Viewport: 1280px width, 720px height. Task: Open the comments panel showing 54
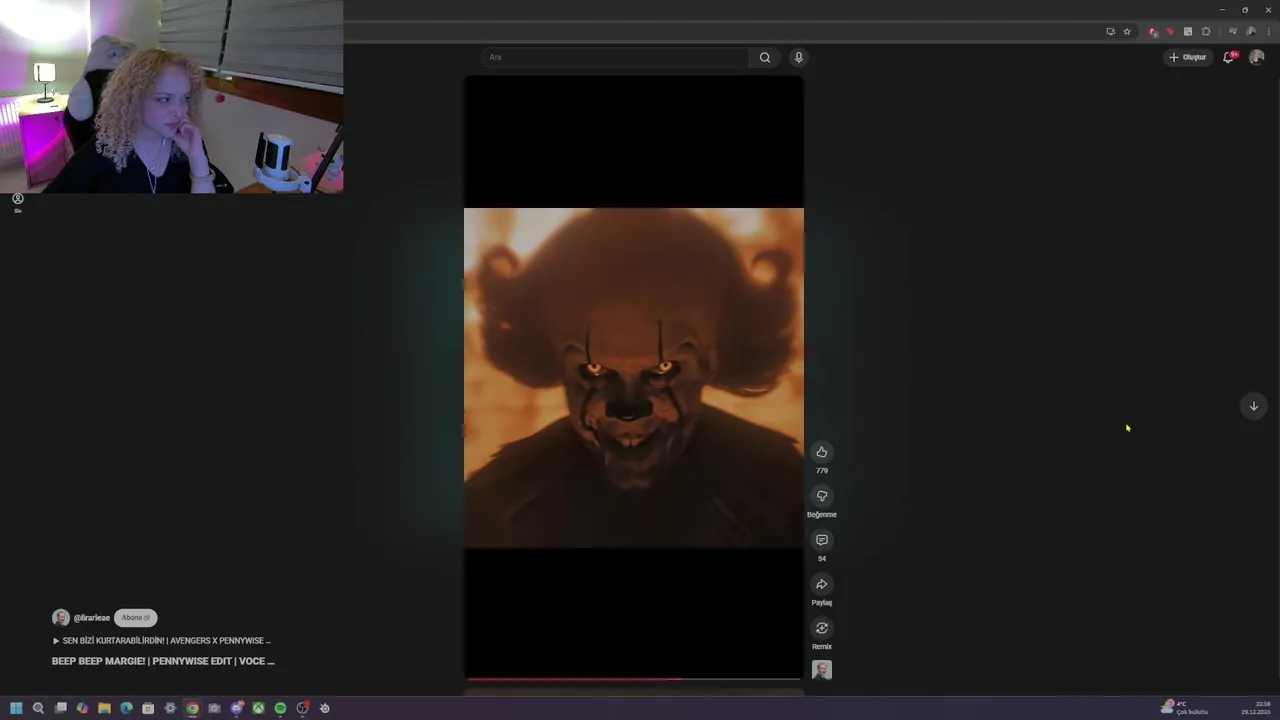(x=821, y=540)
